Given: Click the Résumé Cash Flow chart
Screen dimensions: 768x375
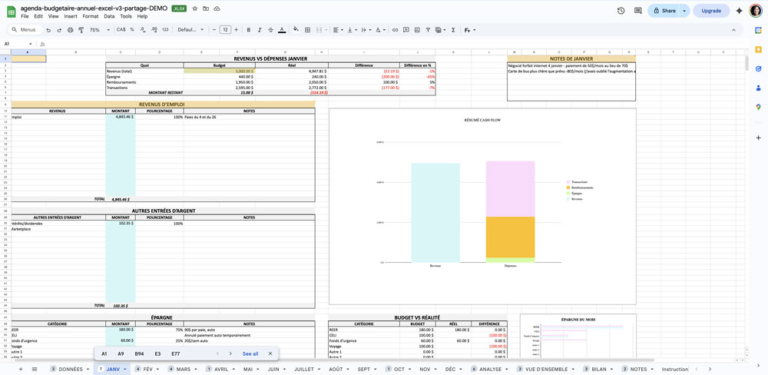Looking at the screenshot, I should point(482,206).
